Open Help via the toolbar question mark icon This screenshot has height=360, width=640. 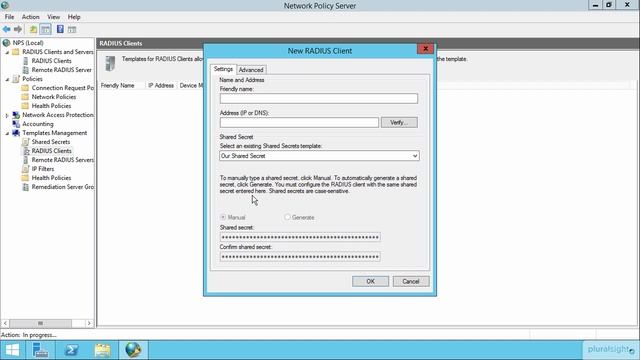click(x=60, y=29)
